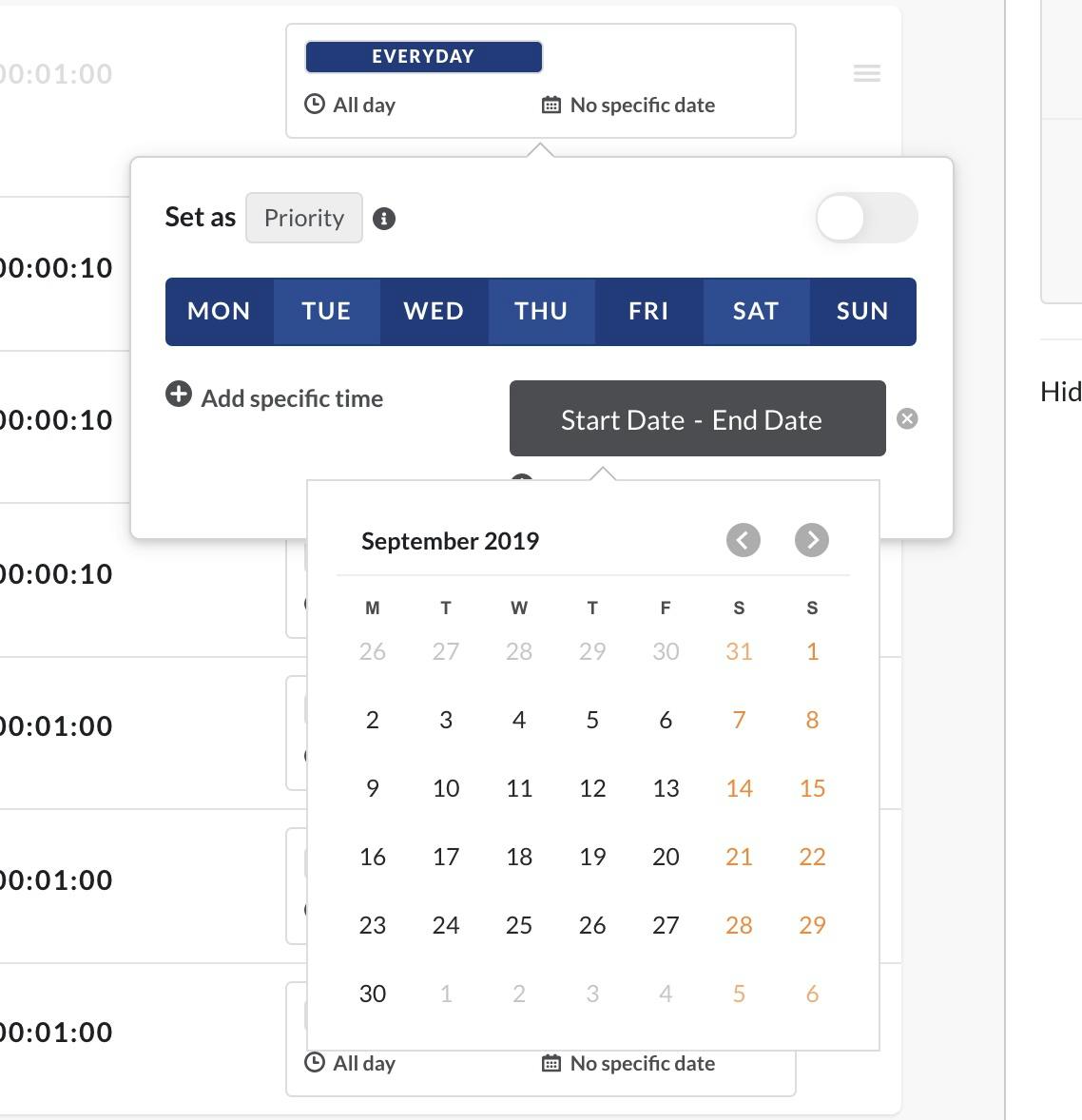Viewport: 1082px width, 1120px height.
Task: Click the drag handle hamburger icon
Action: 867,73
